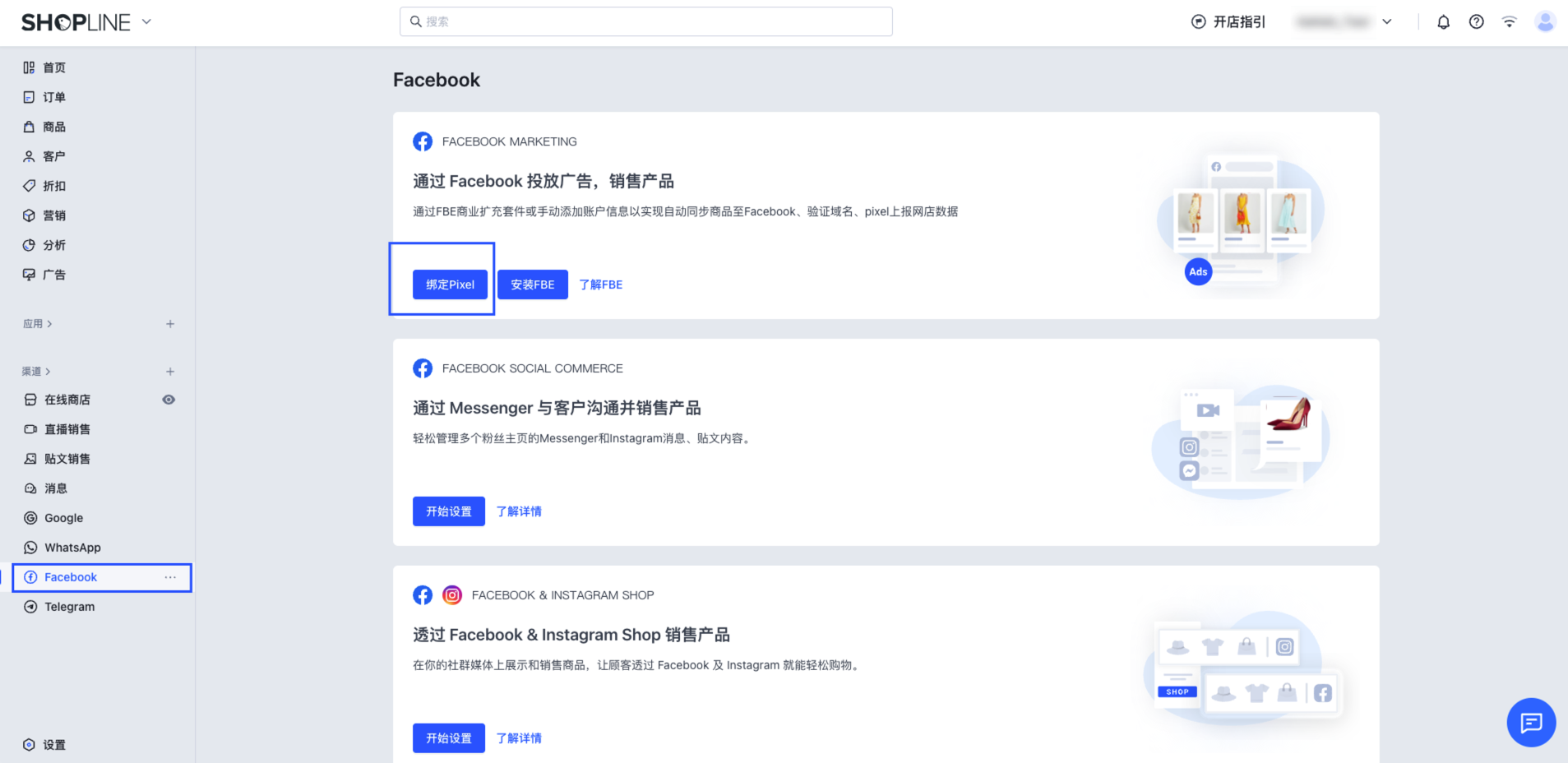Expand the 渠道 channels section
The height and width of the screenshot is (763, 1568).
36,372
